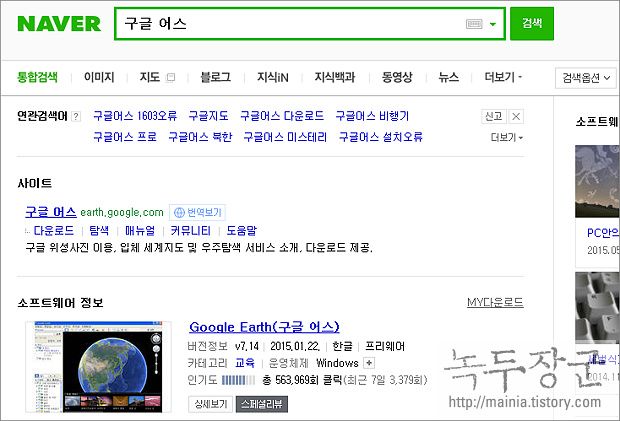
Task: Open related search 구글어스 1603오류
Action: 135,116
